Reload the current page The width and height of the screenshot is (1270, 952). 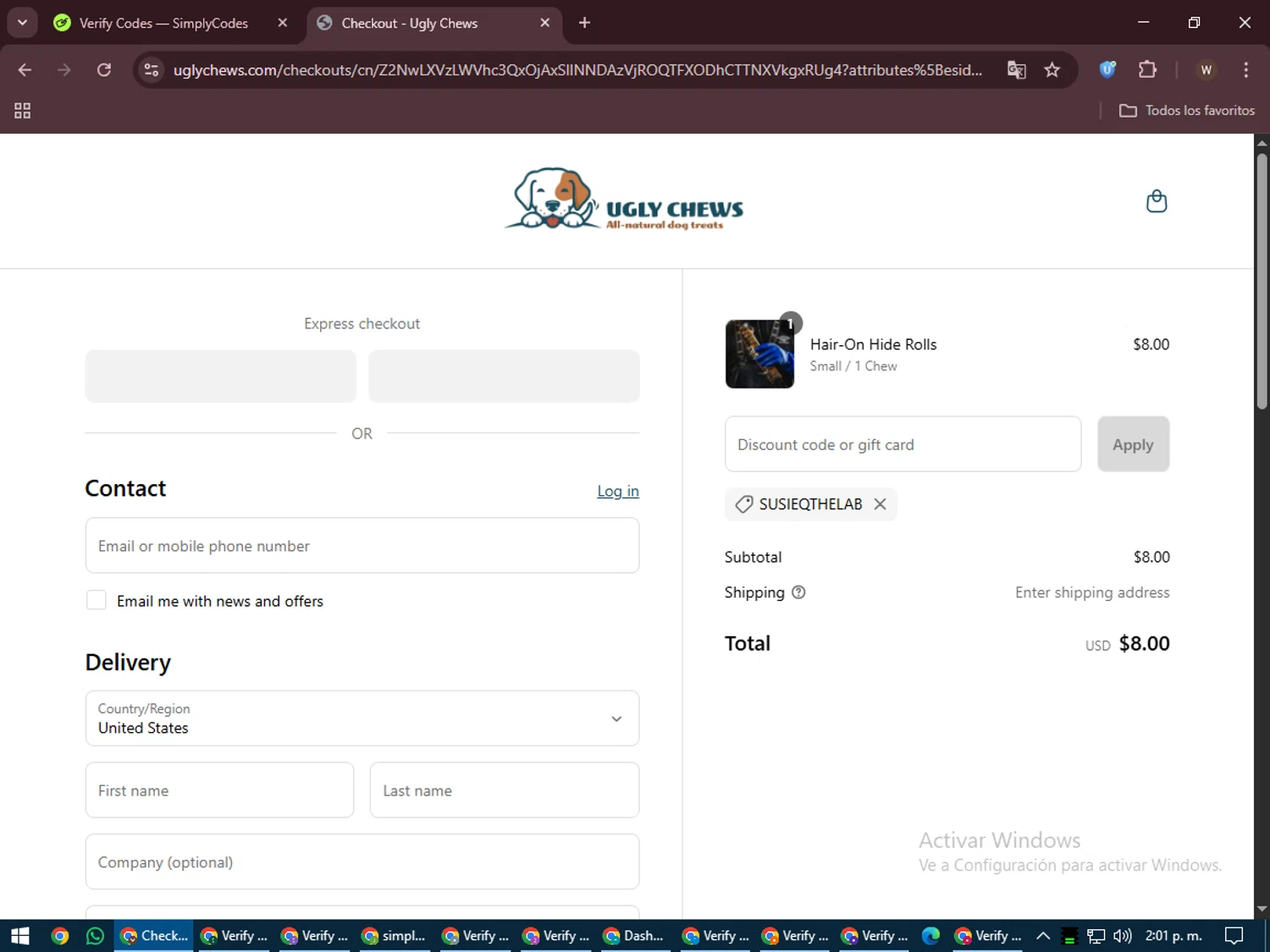click(104, 70)
